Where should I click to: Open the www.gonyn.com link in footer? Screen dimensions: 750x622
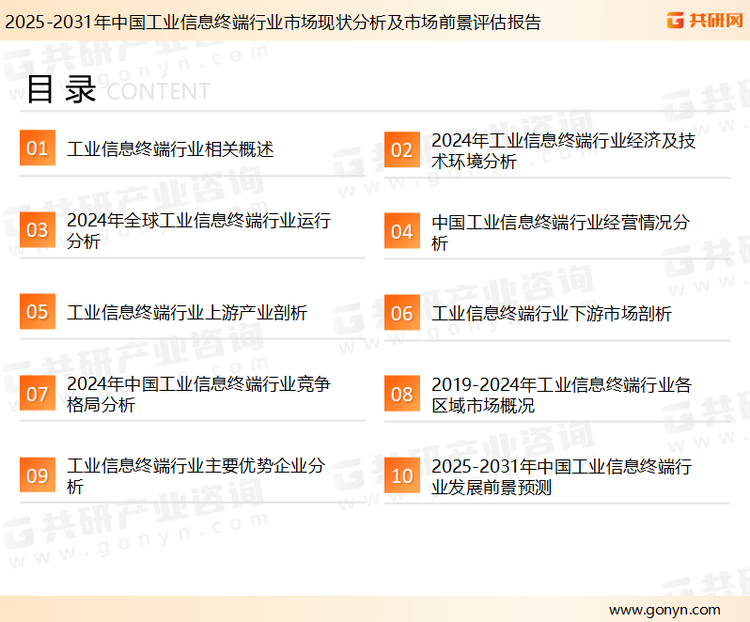click(x=664, y=610)
